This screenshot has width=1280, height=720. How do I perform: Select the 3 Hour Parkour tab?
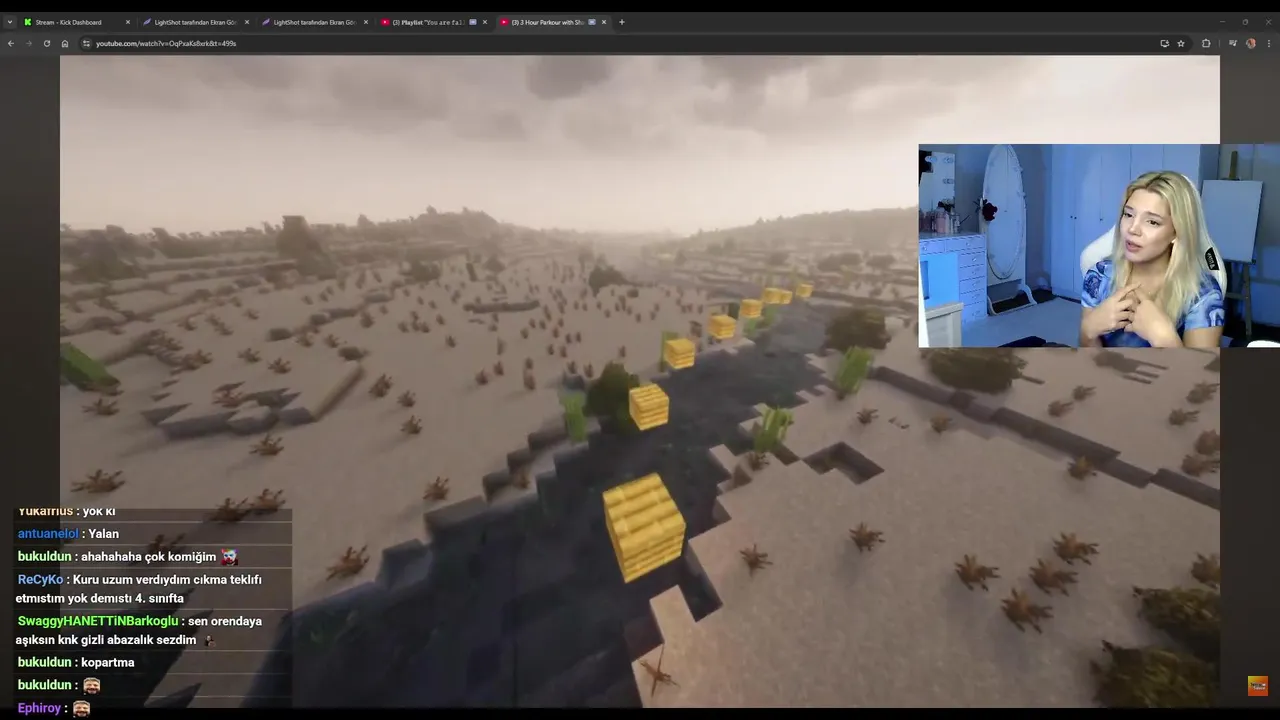point(552,22)
